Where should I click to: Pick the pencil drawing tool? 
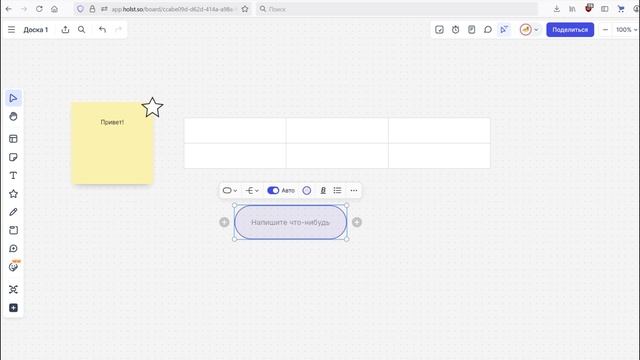(13, 212)
